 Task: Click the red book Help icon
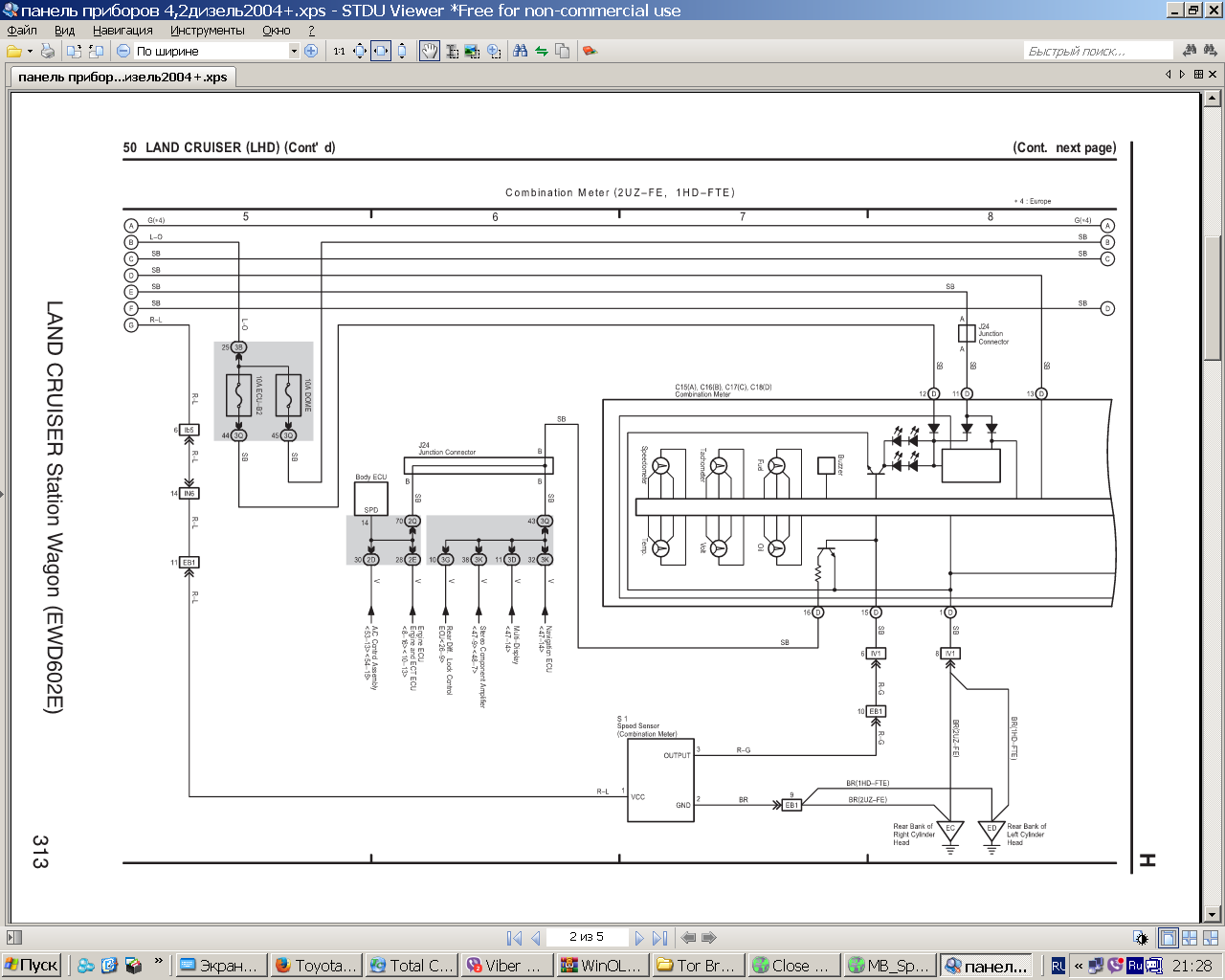tap(590, 51)
